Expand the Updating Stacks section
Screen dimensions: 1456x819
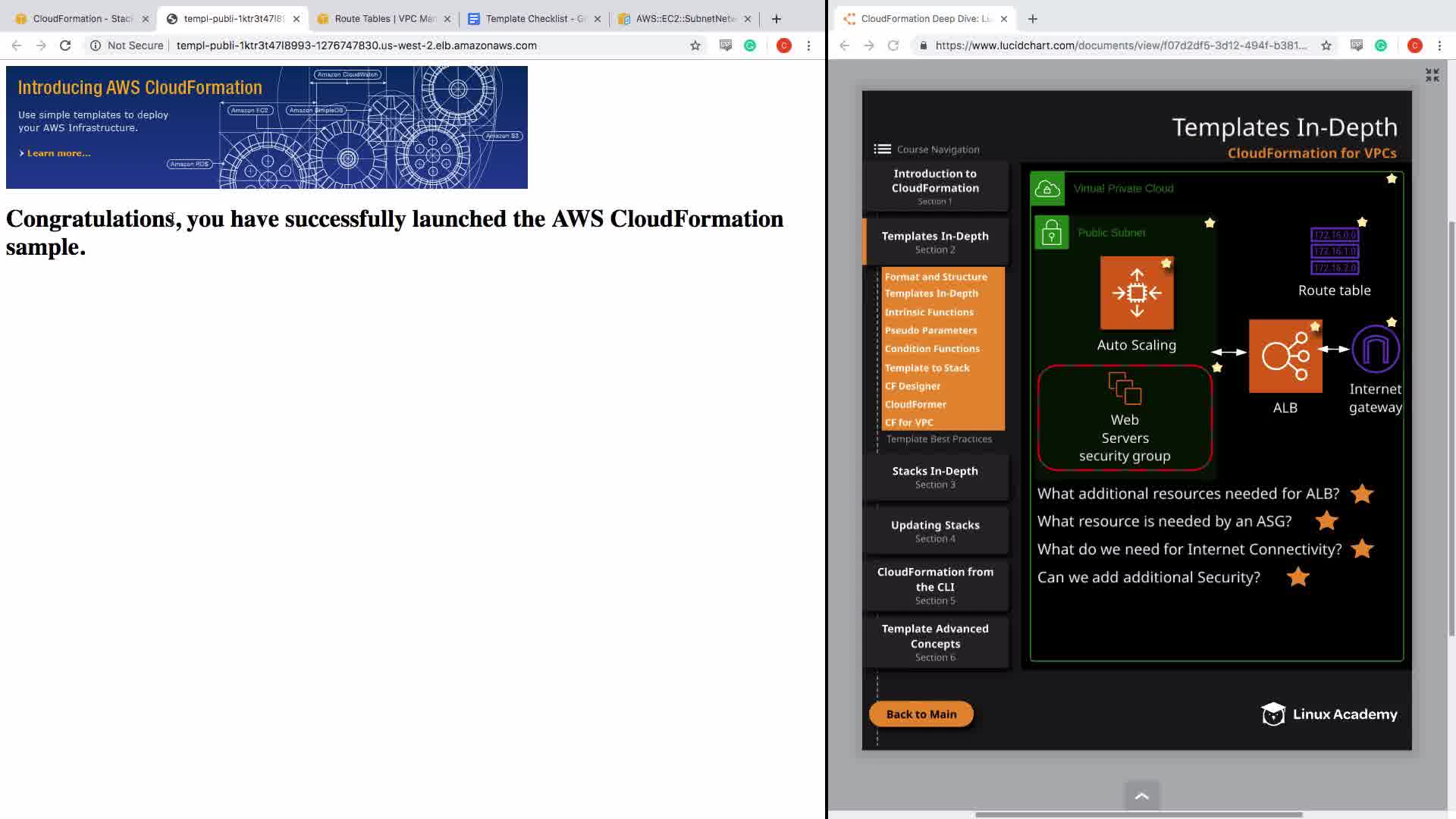tap(934, 531)
